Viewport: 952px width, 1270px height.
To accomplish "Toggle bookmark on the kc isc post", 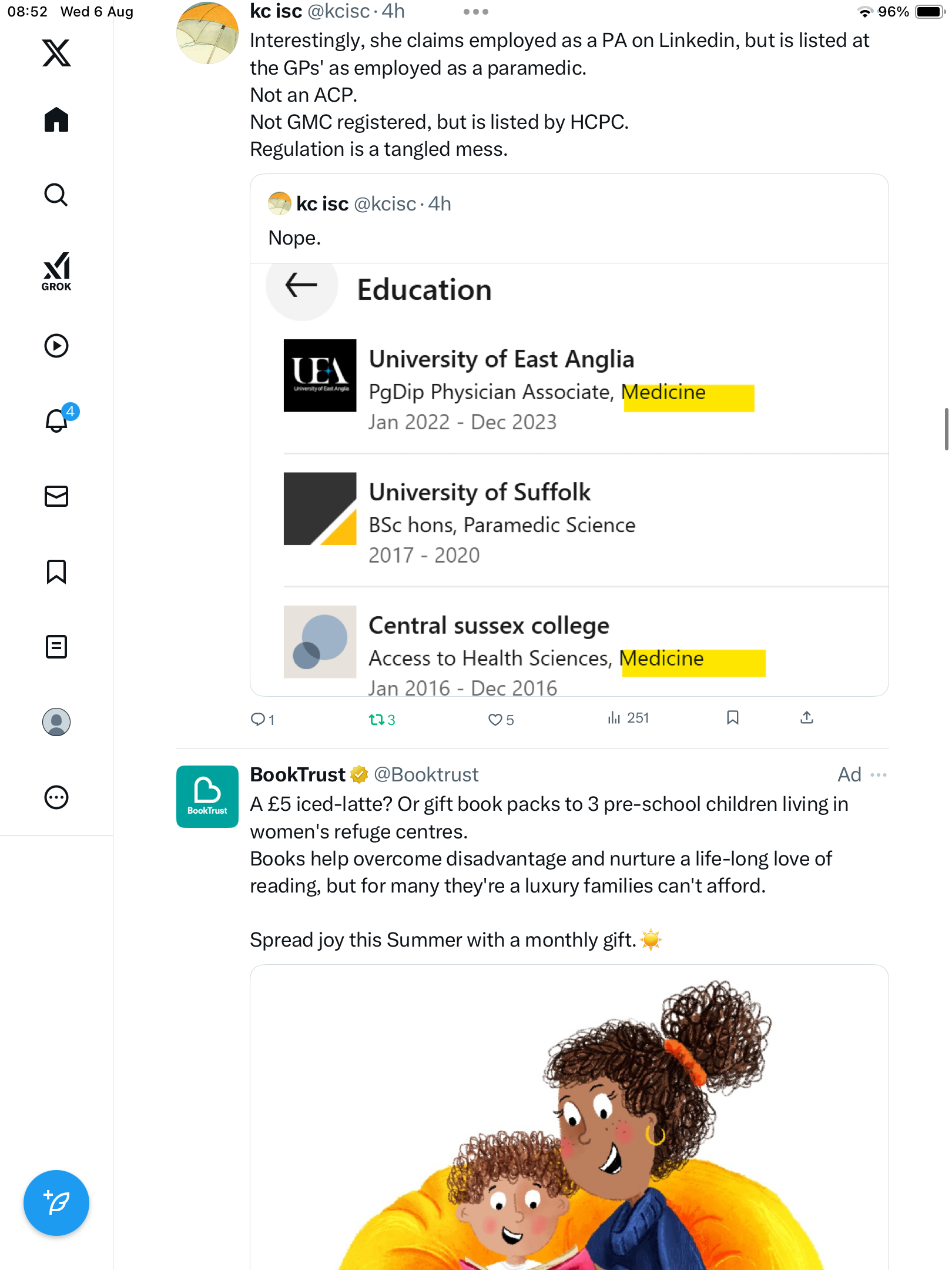I will (732, 718).
